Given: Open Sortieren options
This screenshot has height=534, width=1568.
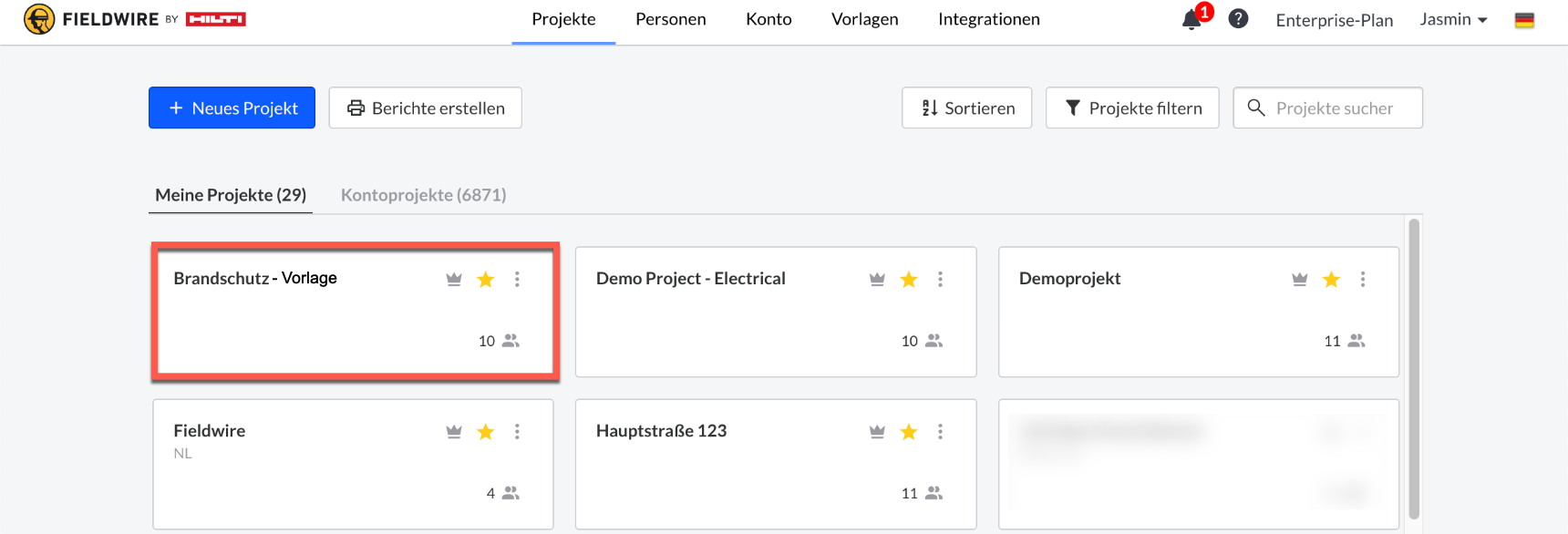Looking at the screenshot, I should coord(966,108).
